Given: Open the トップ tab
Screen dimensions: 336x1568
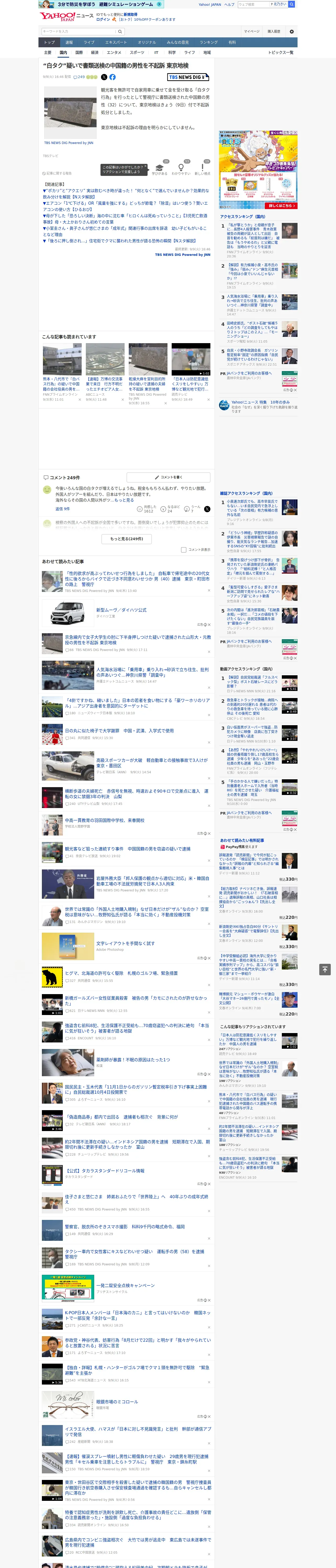Looking at the screenshot, I should coord(49,43).
